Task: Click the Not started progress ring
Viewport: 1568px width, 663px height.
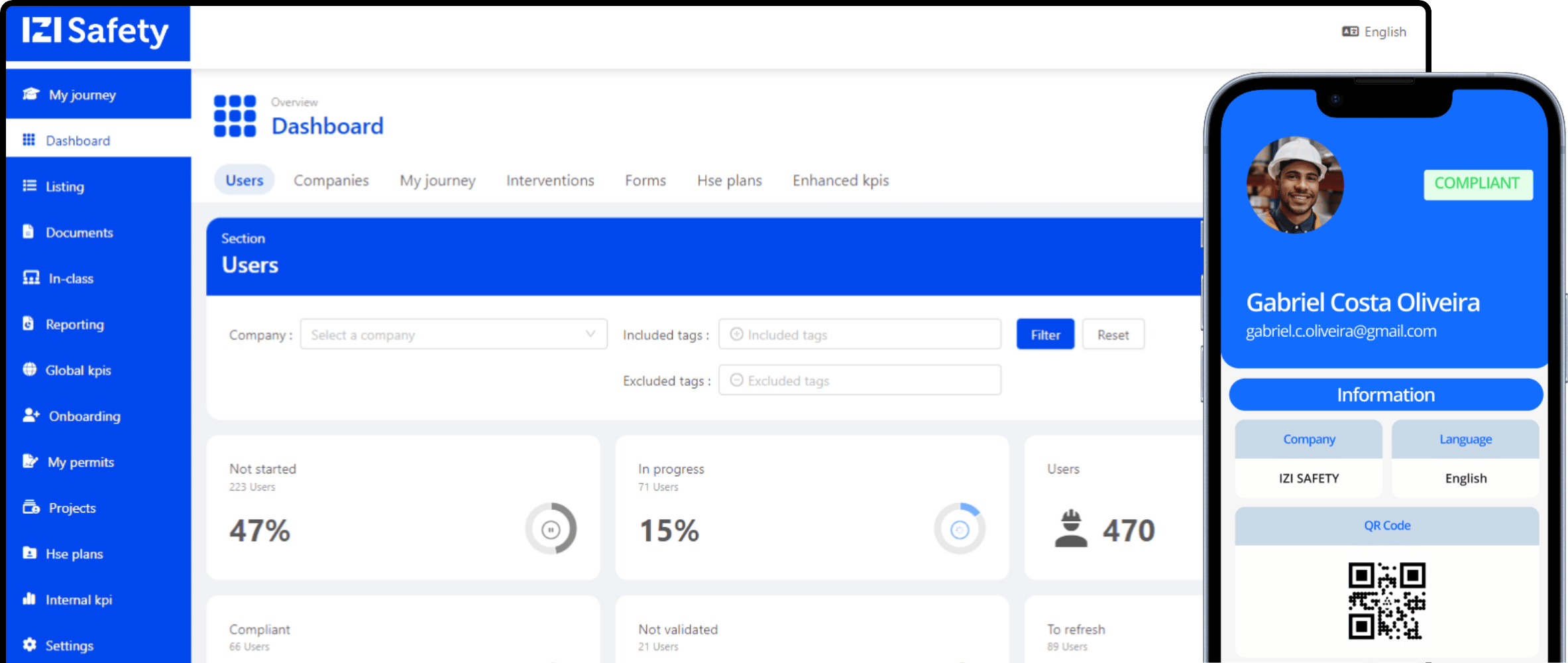Action: [551, 529]
